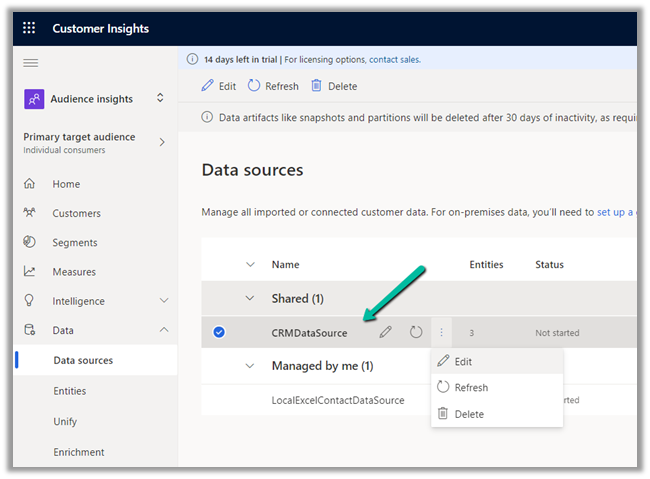Image resolution: width=650 pixels, height=479 pixels.
Task: Open the Audience insights switcher dropdown
Action: pyautogui.click(x=160, y=98)
